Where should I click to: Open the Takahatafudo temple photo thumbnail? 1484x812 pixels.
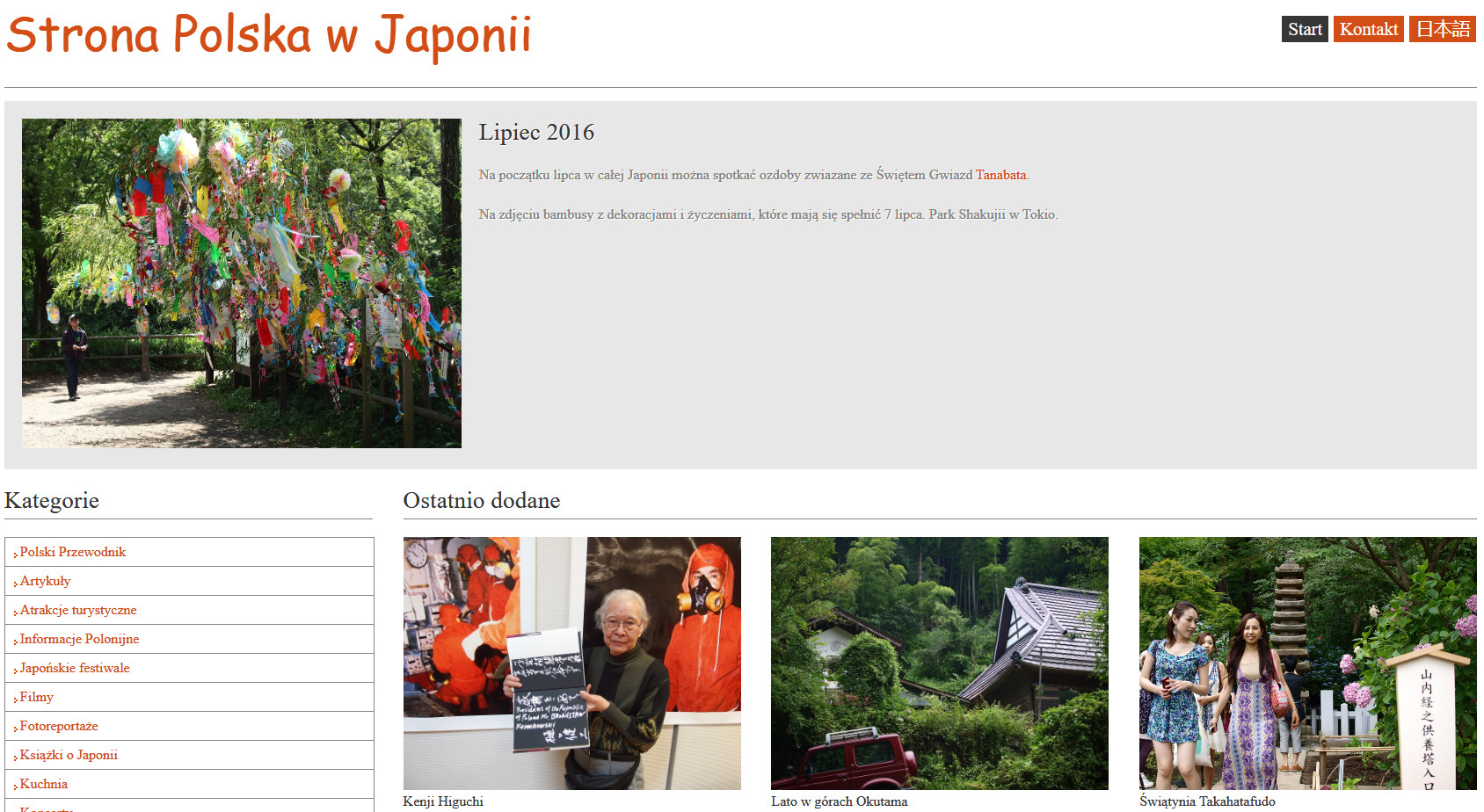point(1307,663)
